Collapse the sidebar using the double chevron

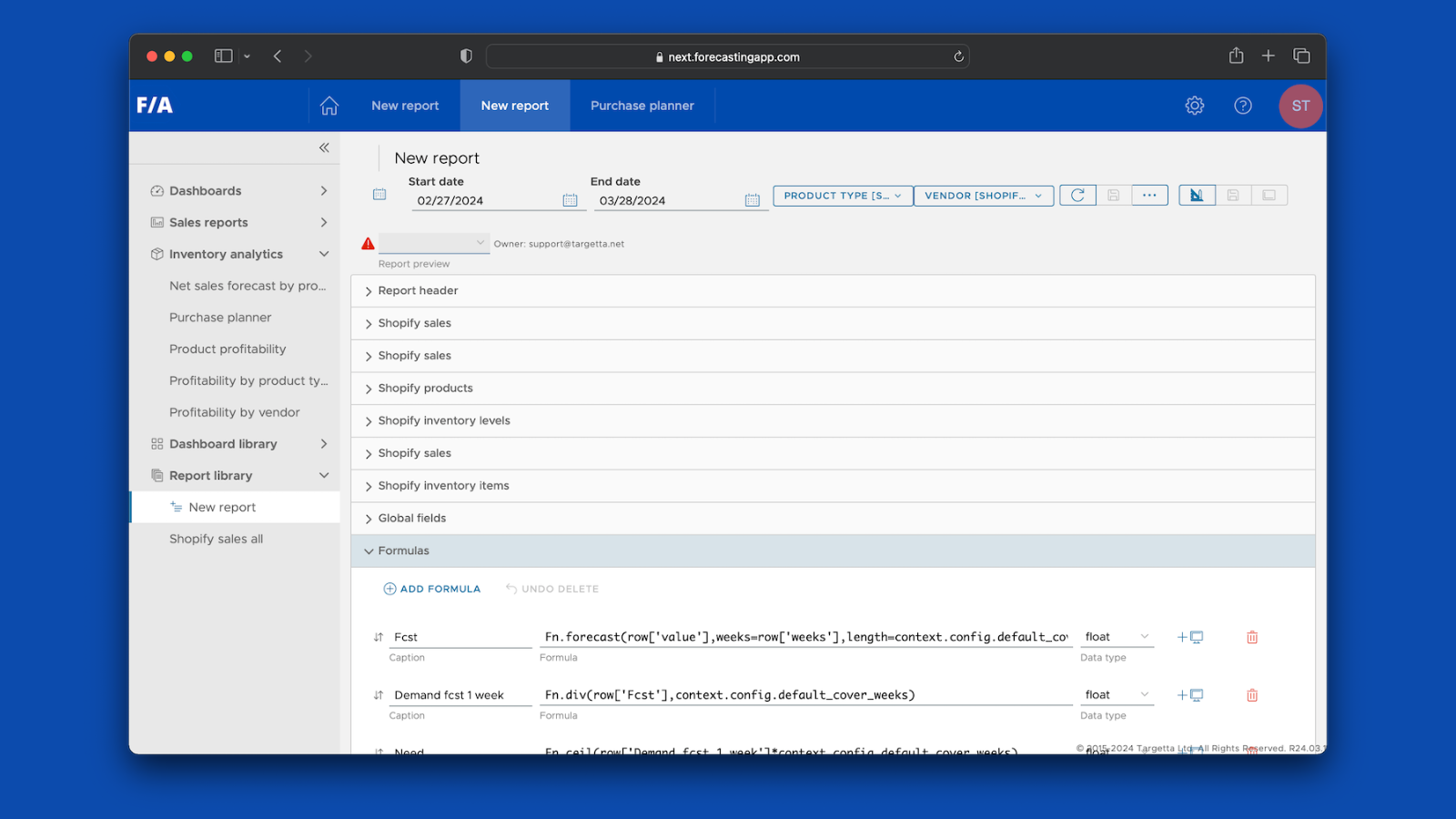click(x=324, y=147)
